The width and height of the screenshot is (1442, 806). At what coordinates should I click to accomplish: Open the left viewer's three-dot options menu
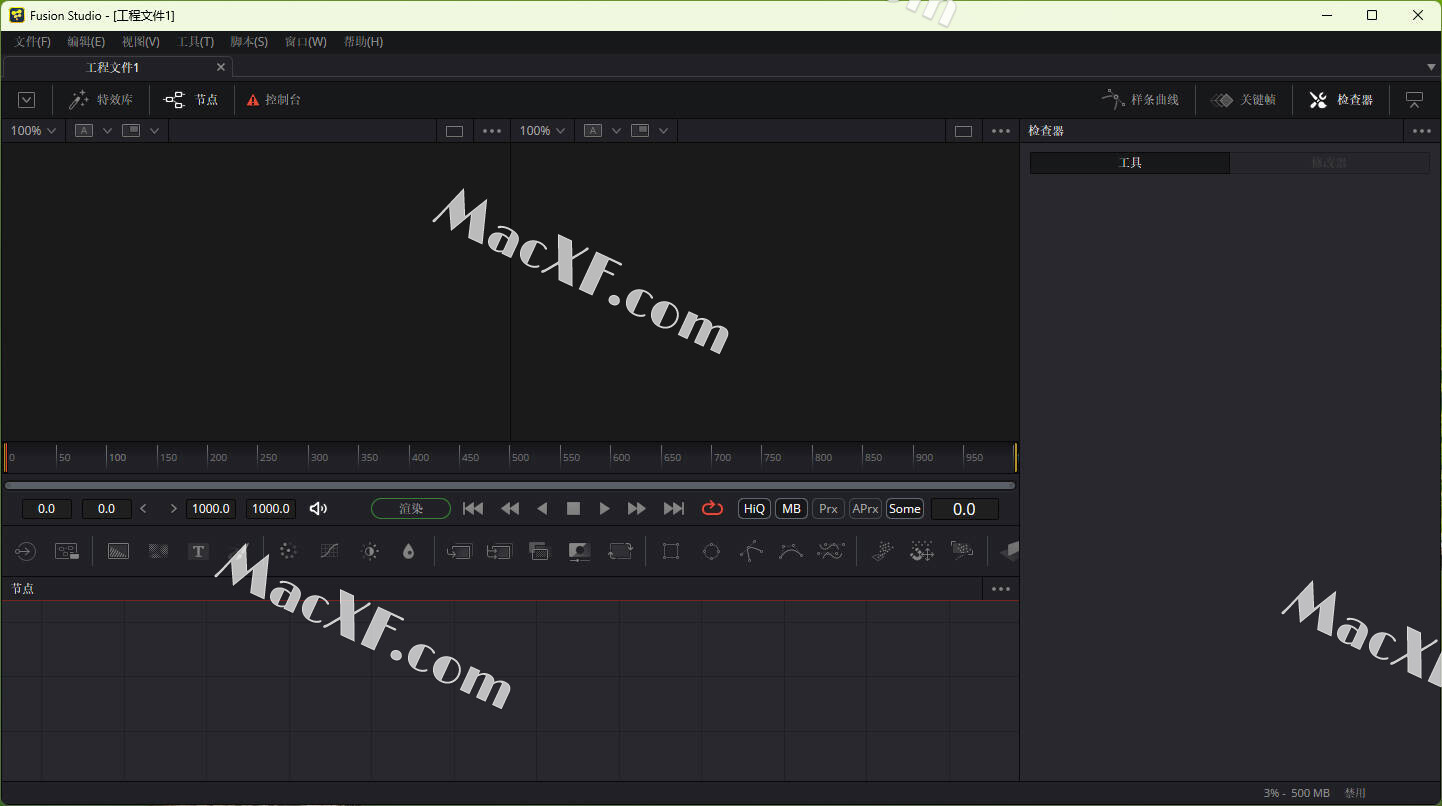point(492,131)
